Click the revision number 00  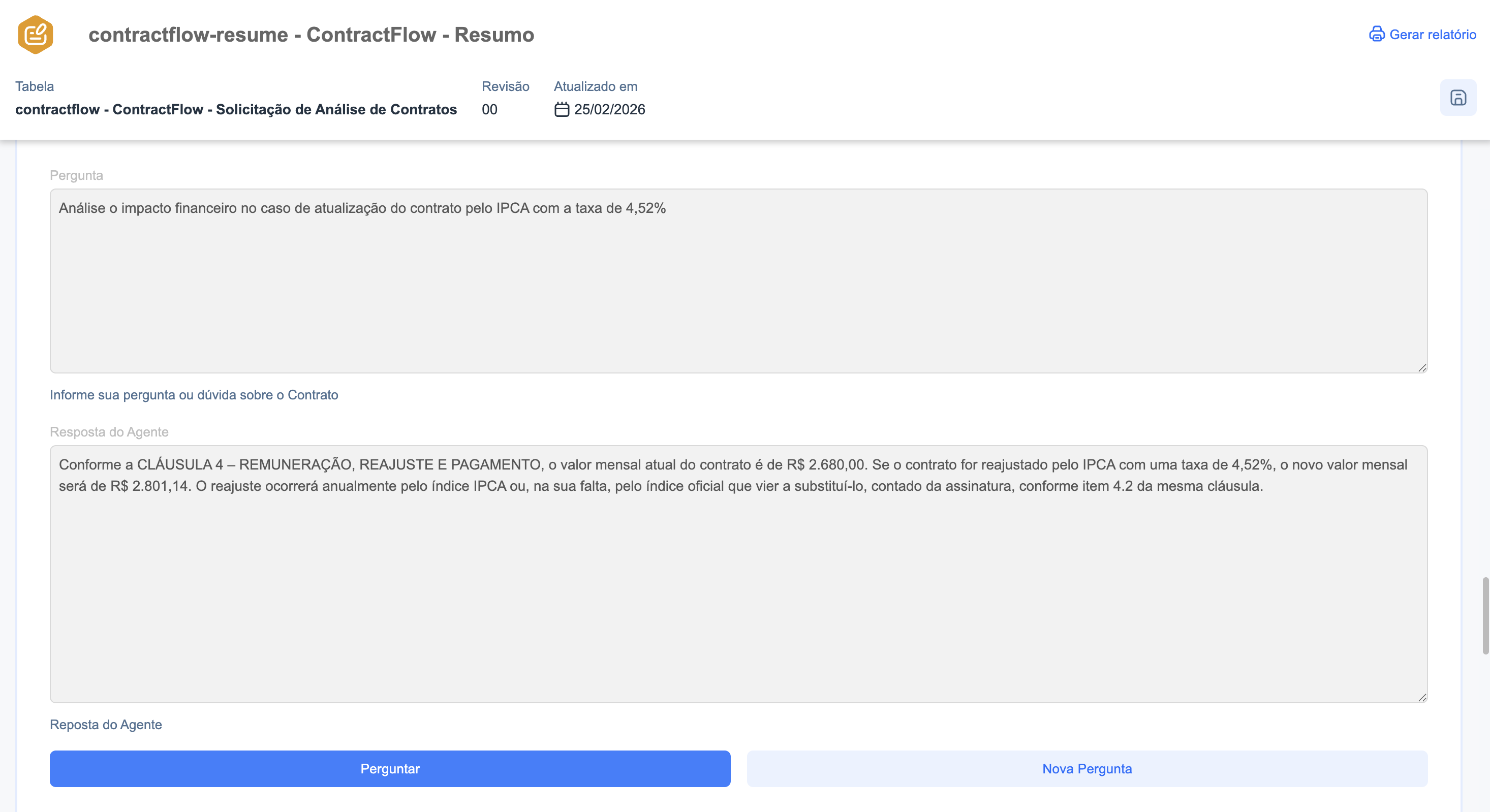coord(489,109)
